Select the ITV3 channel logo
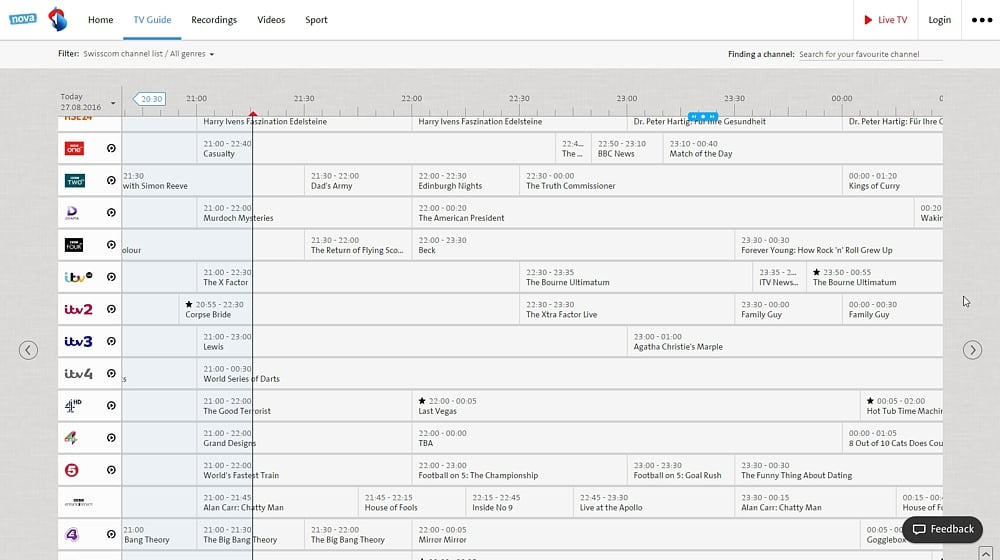Screen dimensions: 1000x560 click(x=78, y=341)
